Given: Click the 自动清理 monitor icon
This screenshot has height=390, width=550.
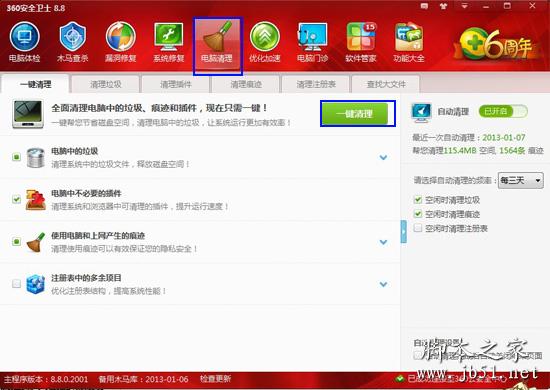Looking at the screenshot, I should [421, 112].
